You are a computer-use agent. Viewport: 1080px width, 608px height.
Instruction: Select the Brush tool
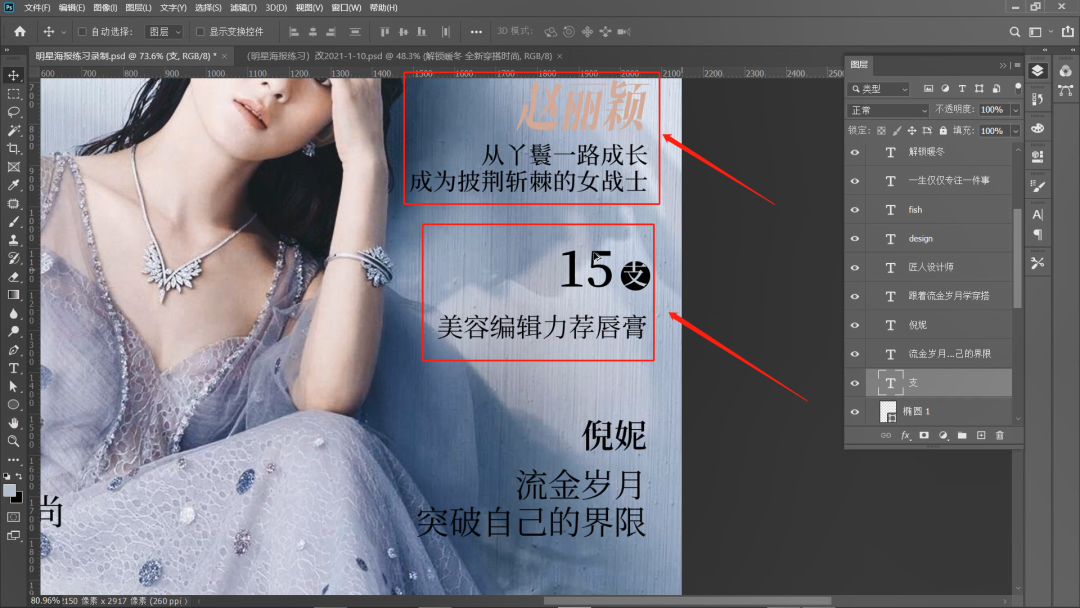click(x=13, y=222)
